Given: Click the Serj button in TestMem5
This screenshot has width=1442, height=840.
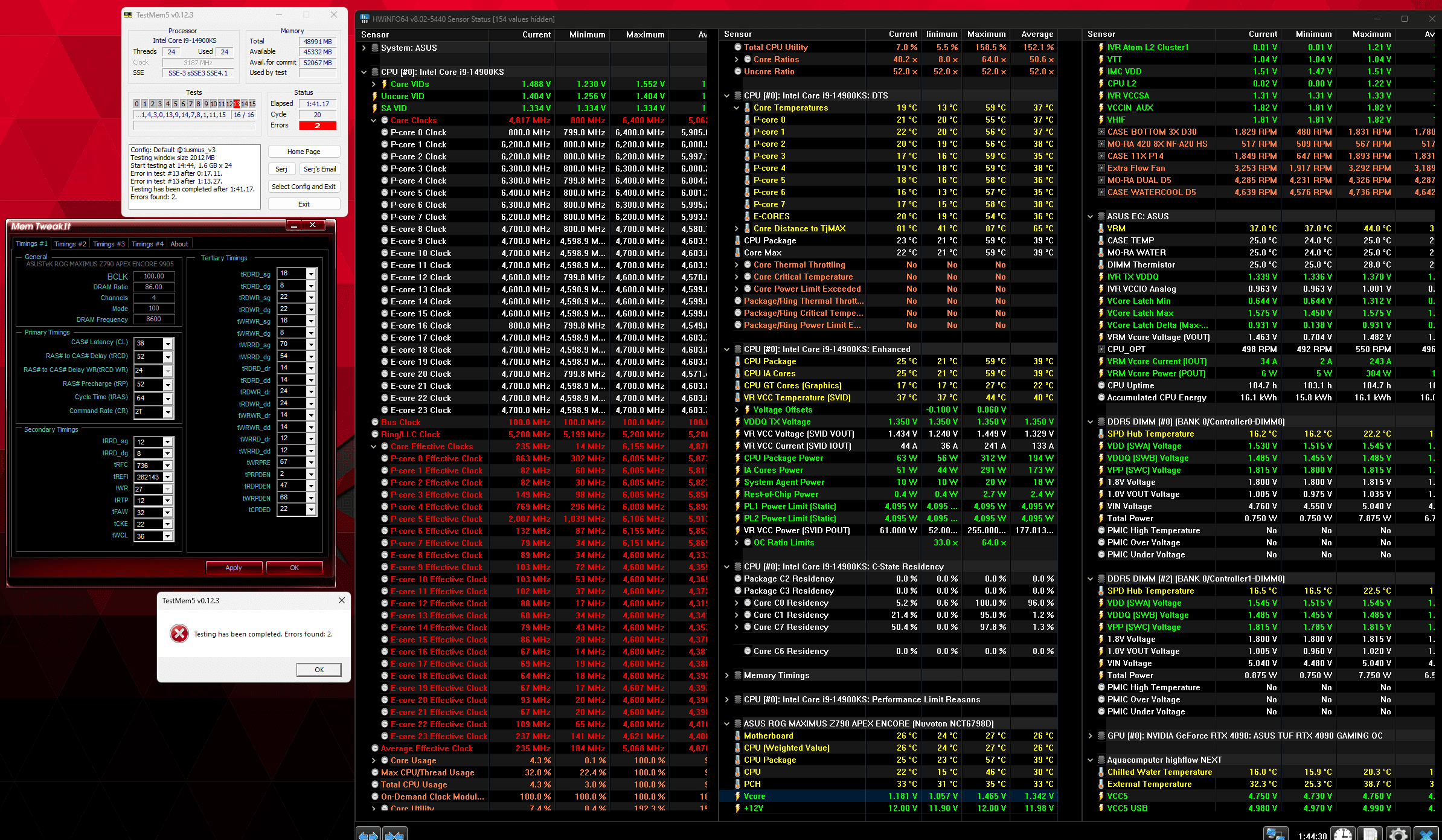Looking at the screenshot, I should point(281,169).
